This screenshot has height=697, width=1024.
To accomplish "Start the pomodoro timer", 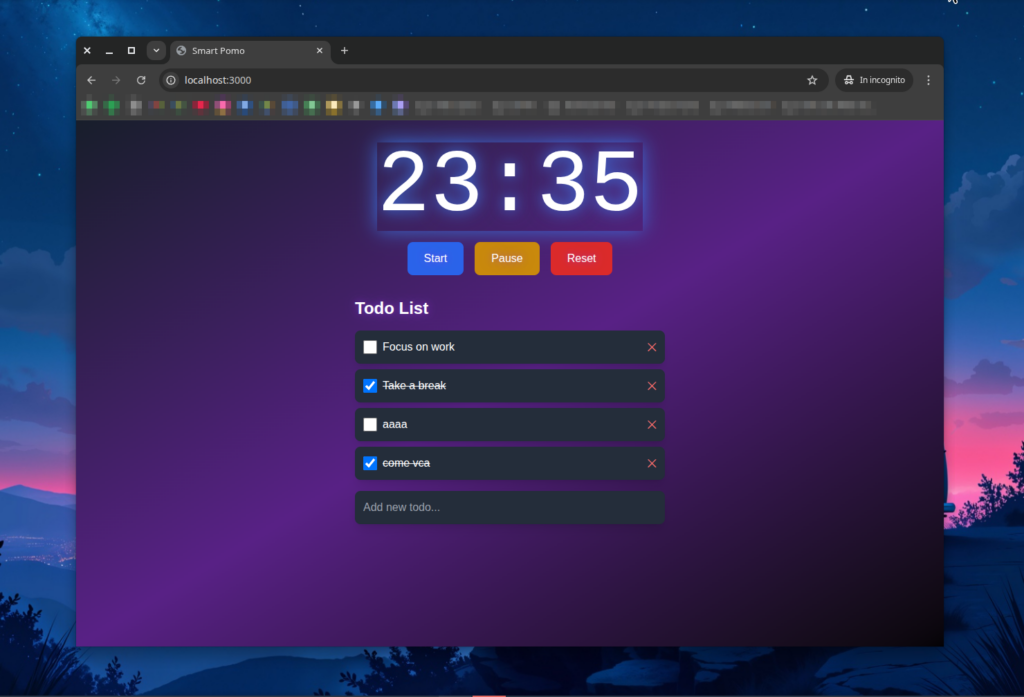I will coord(435,258).
